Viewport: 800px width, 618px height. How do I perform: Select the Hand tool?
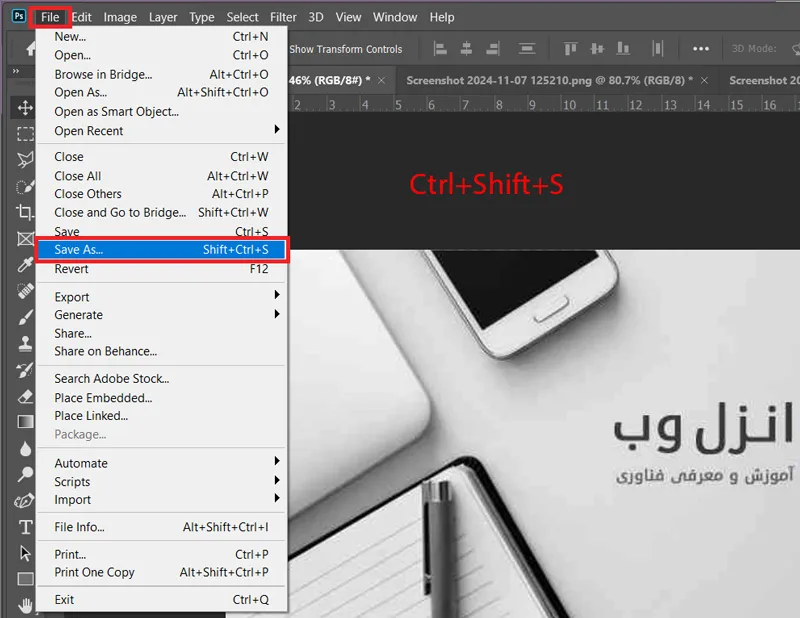tap(25, 605)
